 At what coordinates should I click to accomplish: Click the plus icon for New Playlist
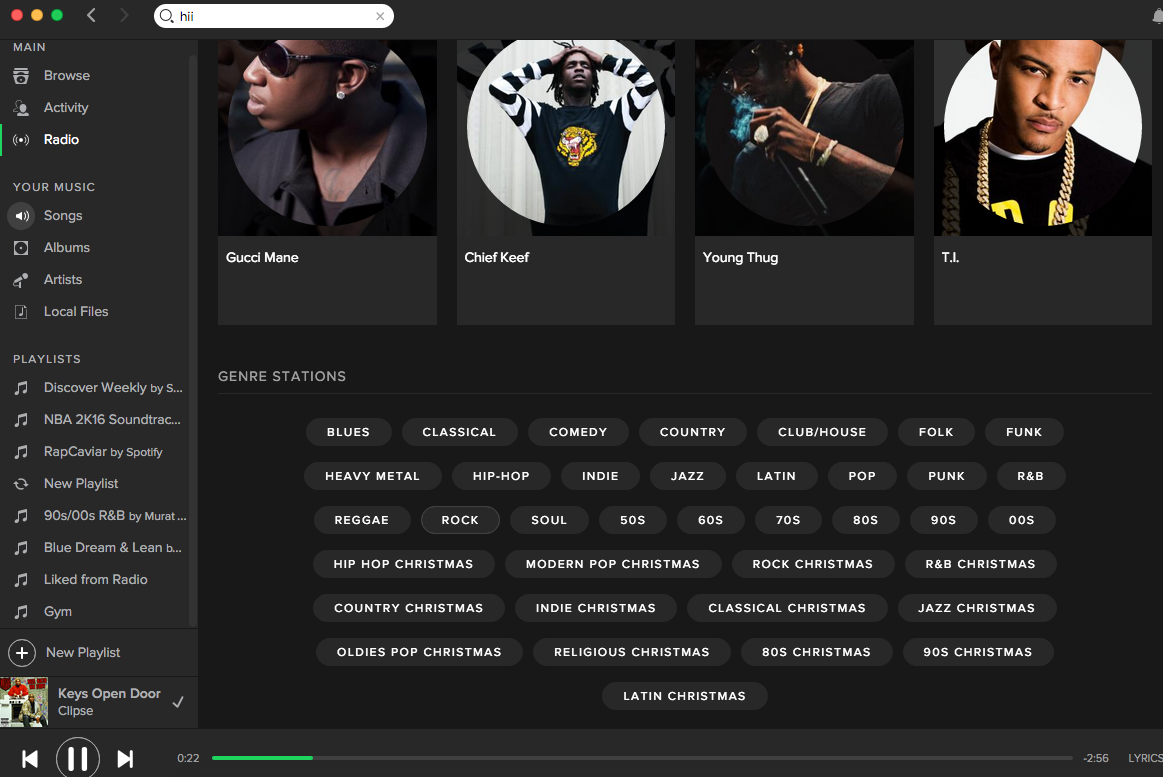point(21,653)
